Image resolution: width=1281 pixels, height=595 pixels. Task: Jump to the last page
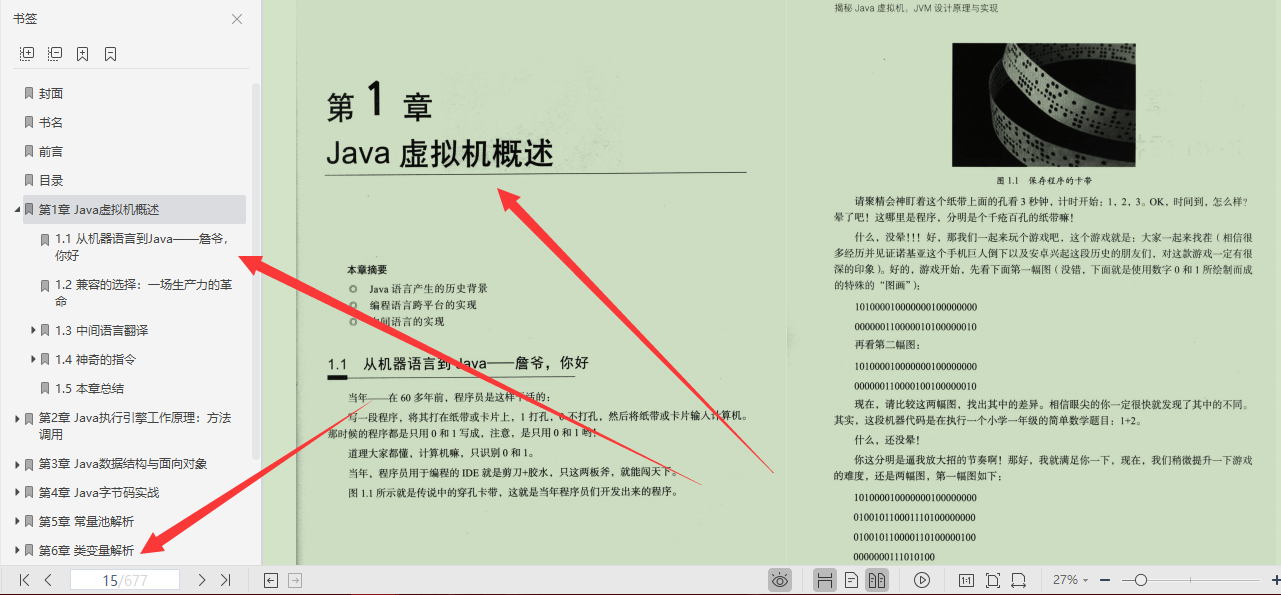[225, 580]
